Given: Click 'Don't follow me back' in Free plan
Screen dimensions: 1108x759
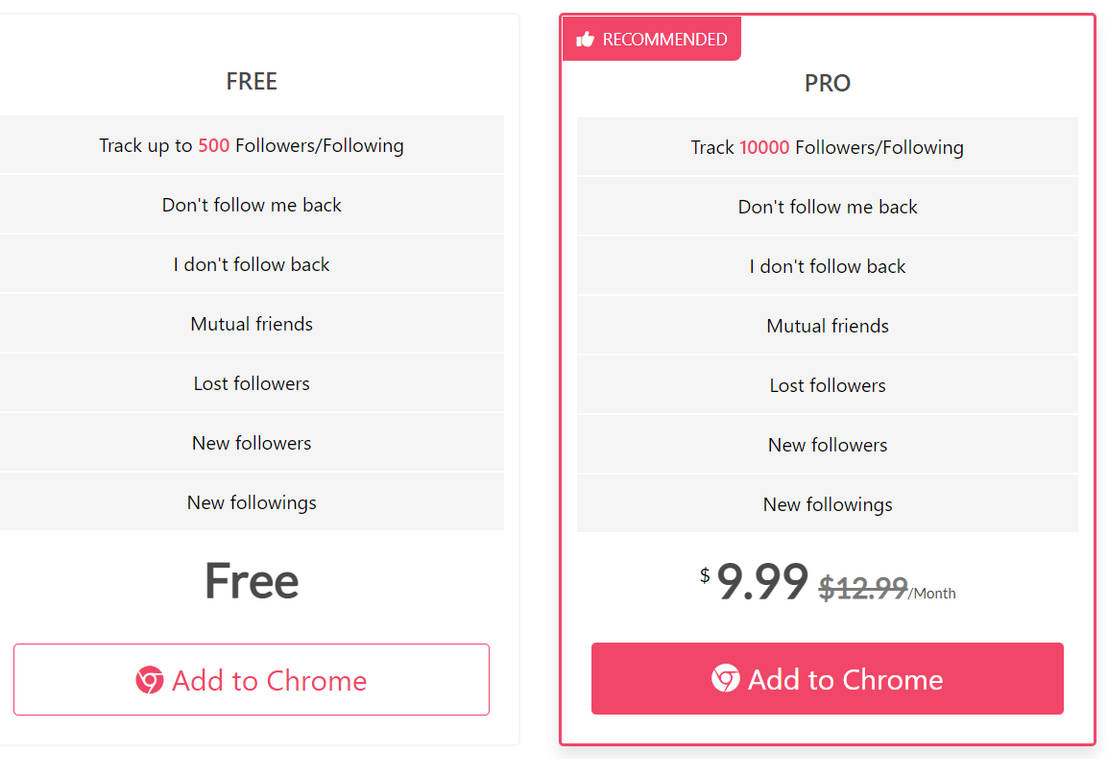Looking at the screenshot, I should (x=252, y=205).
